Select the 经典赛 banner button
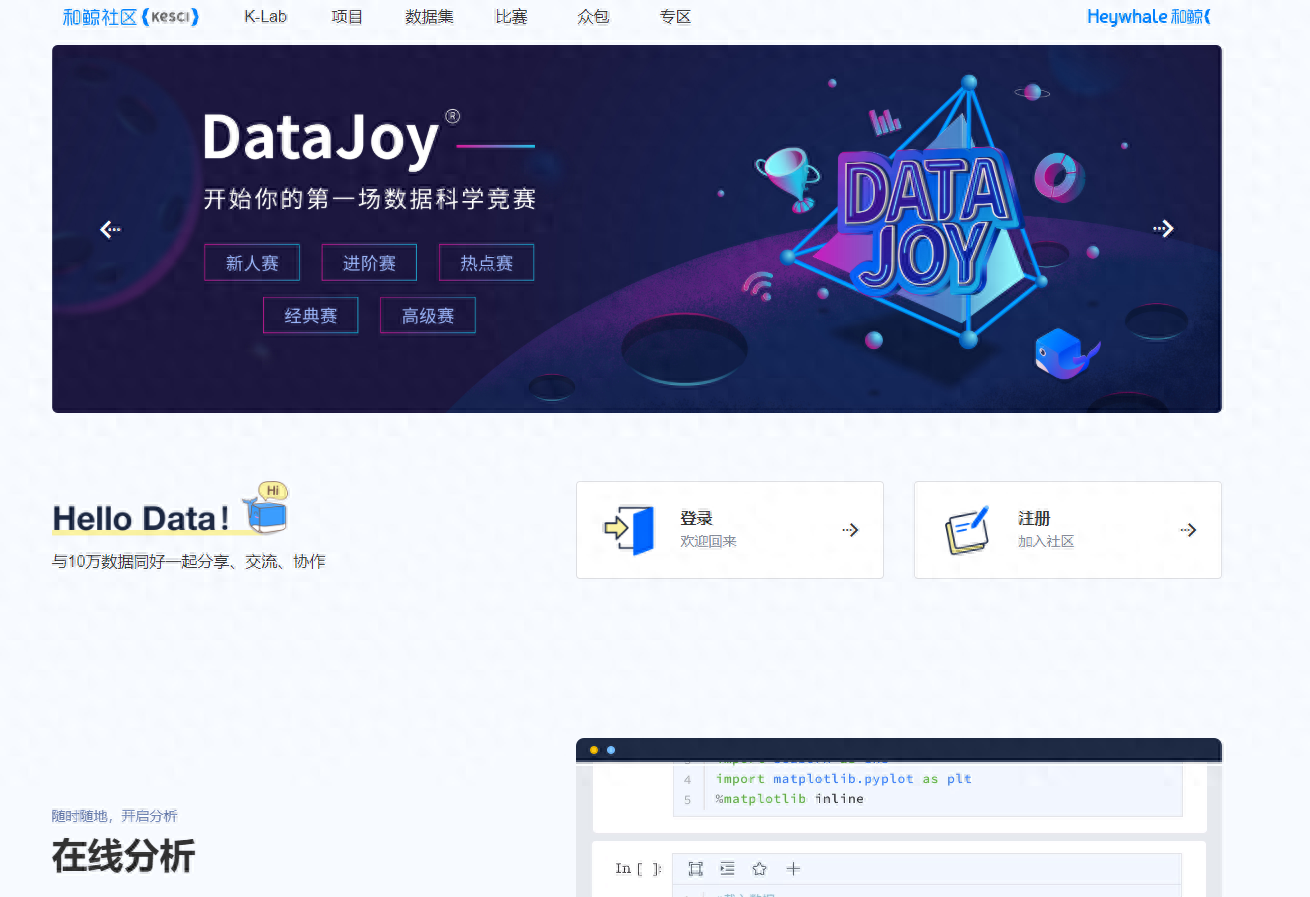 (x=311, y=316)
